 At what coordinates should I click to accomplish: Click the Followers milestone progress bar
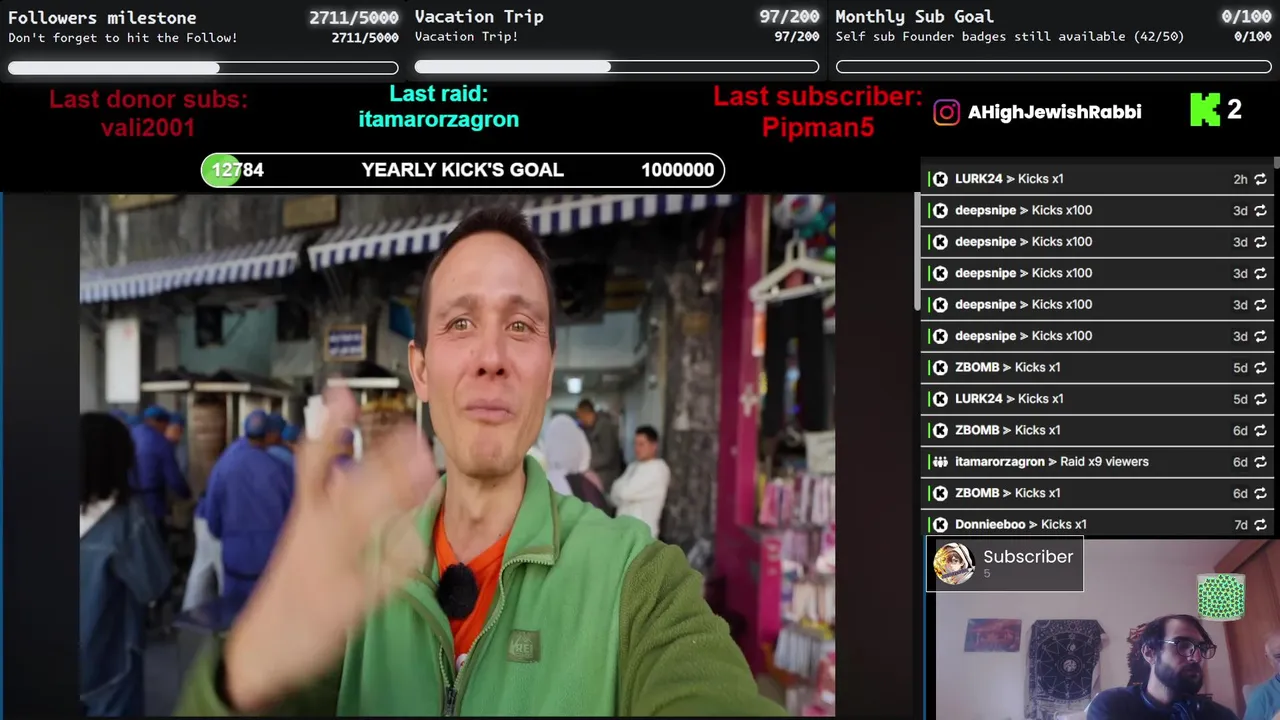[203, 68]
